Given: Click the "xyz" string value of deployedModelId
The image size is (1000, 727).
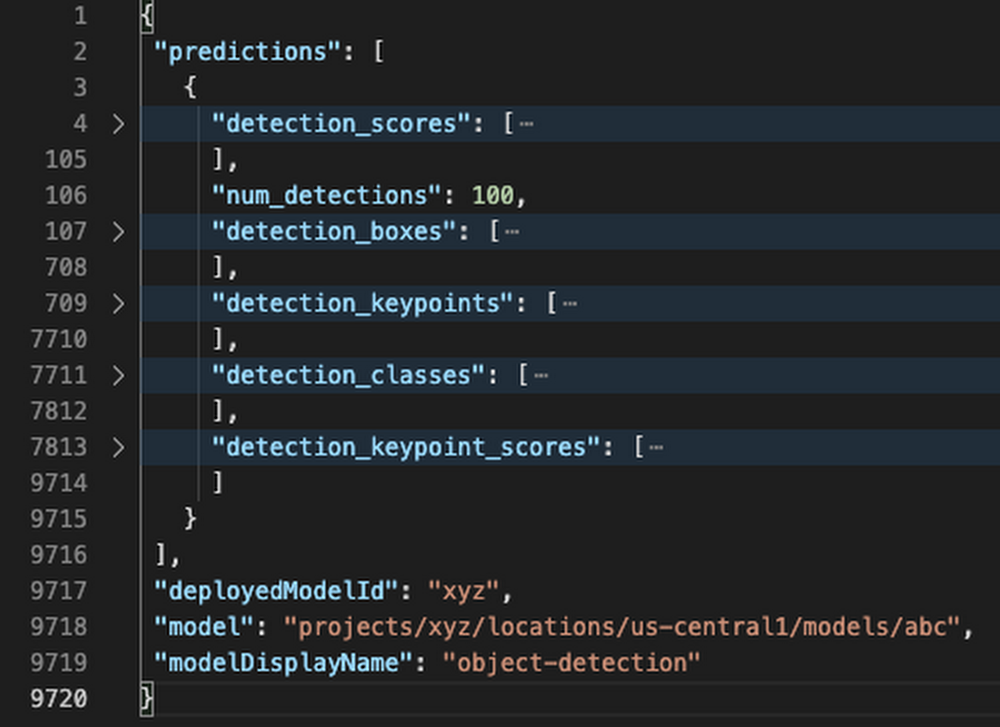Looking at the screenshot, I should (463, 591).
